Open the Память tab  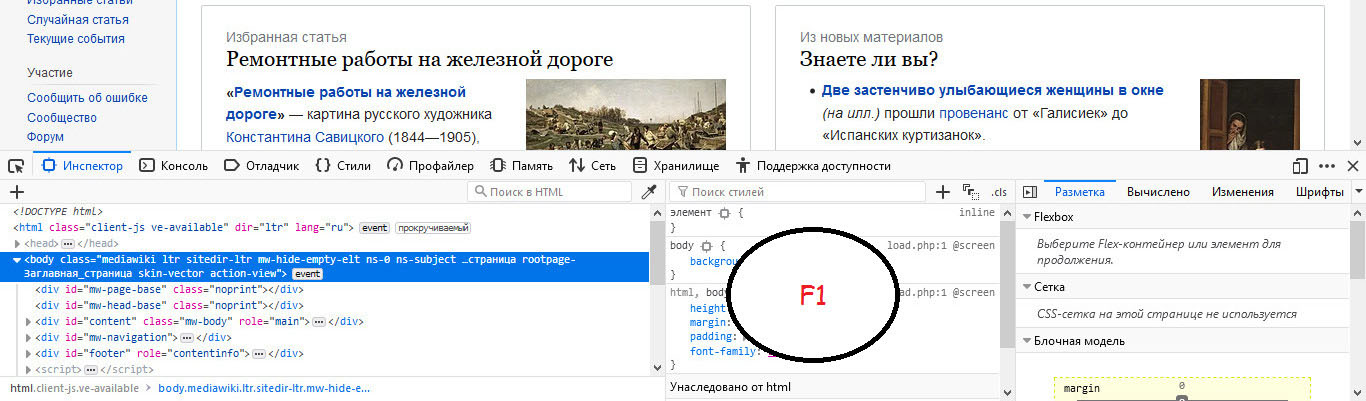521,166
